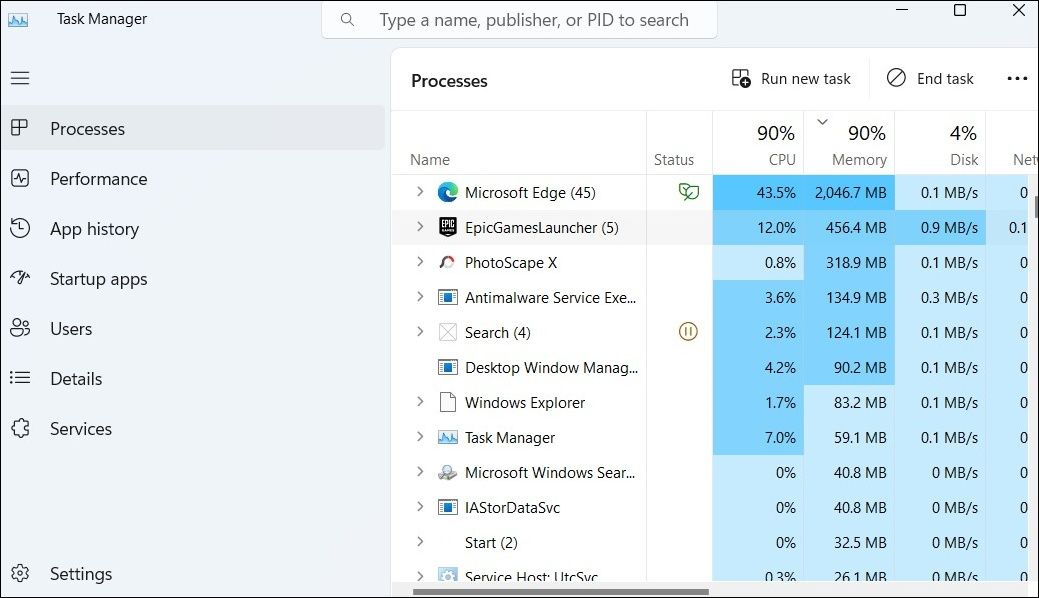Toggle the hamburger navigation menu
Image resolution: width=1039 pixels, height=598 pixels.
point(20,78)
